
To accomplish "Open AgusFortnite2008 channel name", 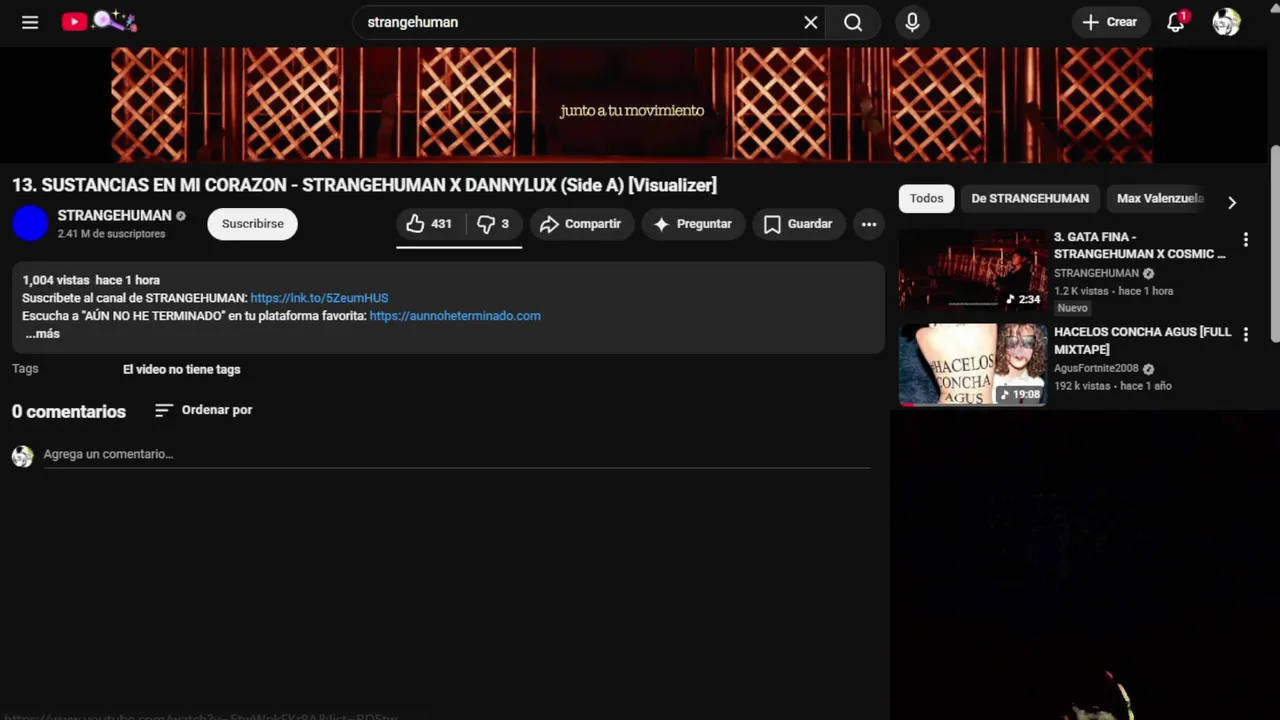I will tap(1096, 368).
